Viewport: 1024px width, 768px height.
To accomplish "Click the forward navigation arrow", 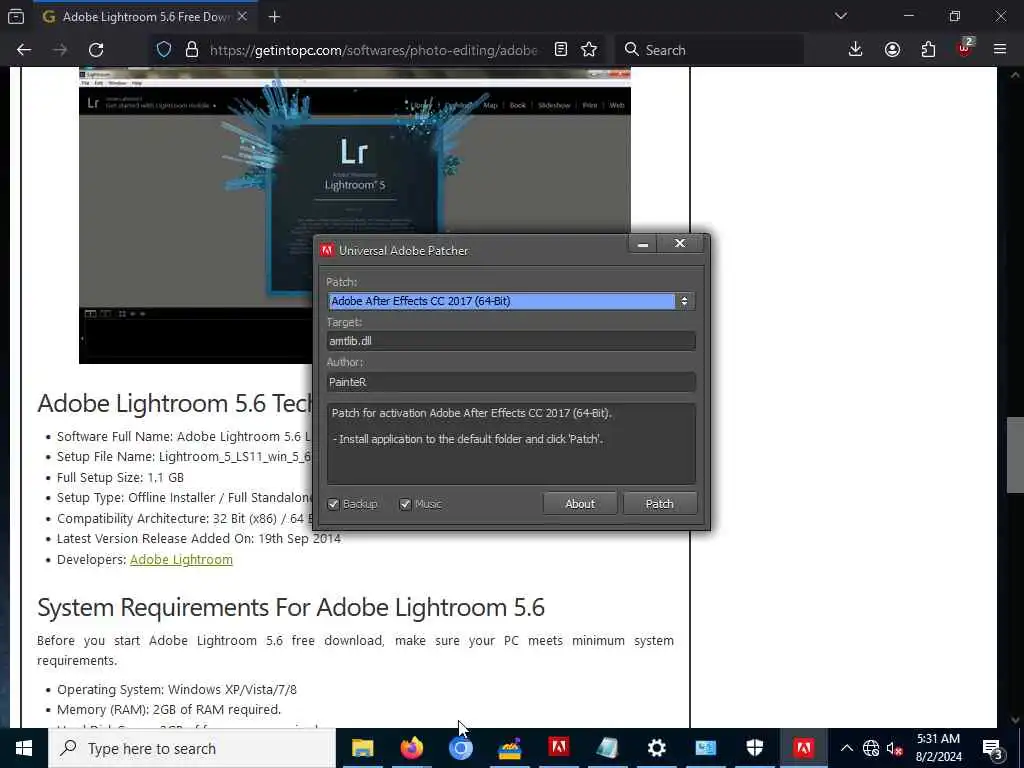I will pyautogui.click(x=60, y=50).
